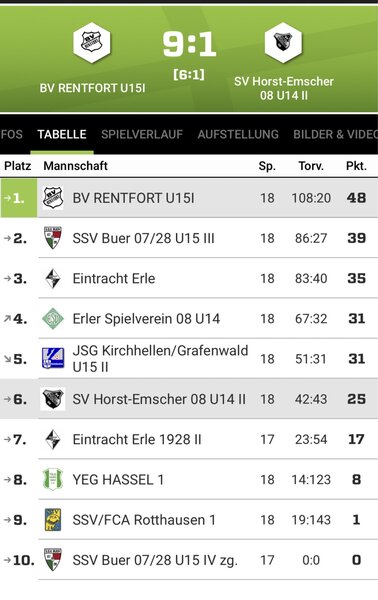Select YEG Hassel 1 club emblem

pyautogui.click(x=53, y=479)
